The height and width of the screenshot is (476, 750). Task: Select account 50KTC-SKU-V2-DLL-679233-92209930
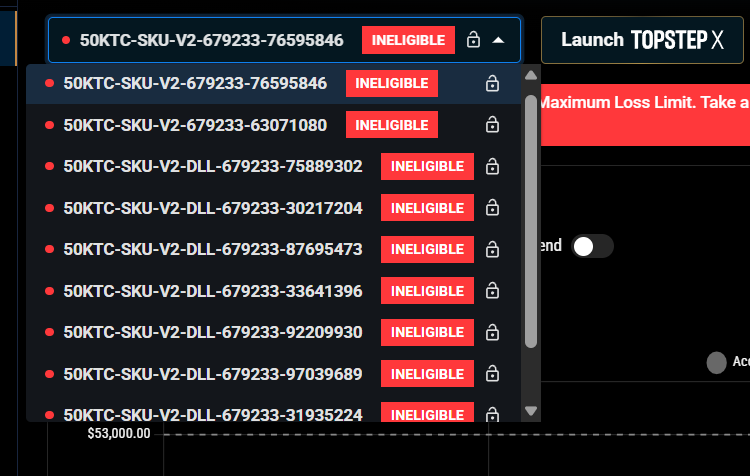274,332
